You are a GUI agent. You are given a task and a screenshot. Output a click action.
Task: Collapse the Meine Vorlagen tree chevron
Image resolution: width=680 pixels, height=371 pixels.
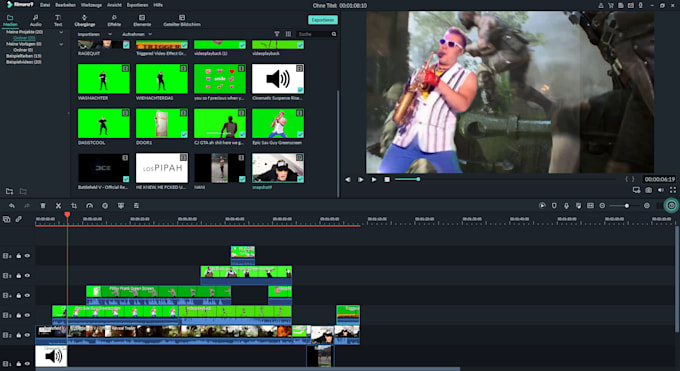tap(61, 44)
